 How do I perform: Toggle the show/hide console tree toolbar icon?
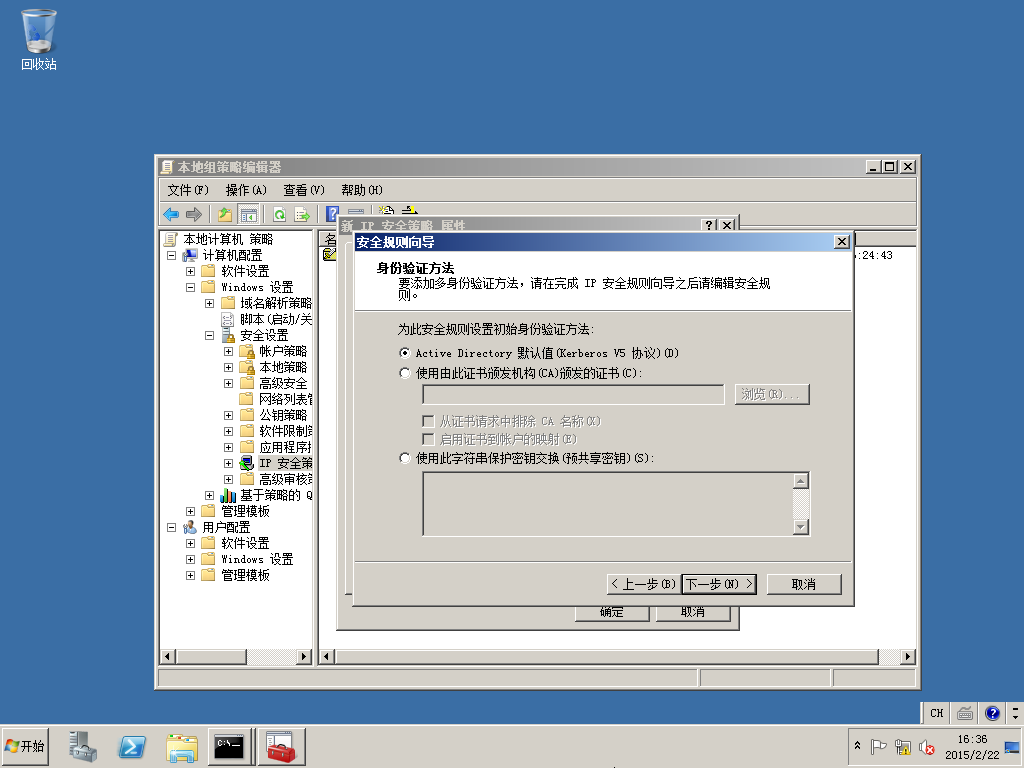248,214
